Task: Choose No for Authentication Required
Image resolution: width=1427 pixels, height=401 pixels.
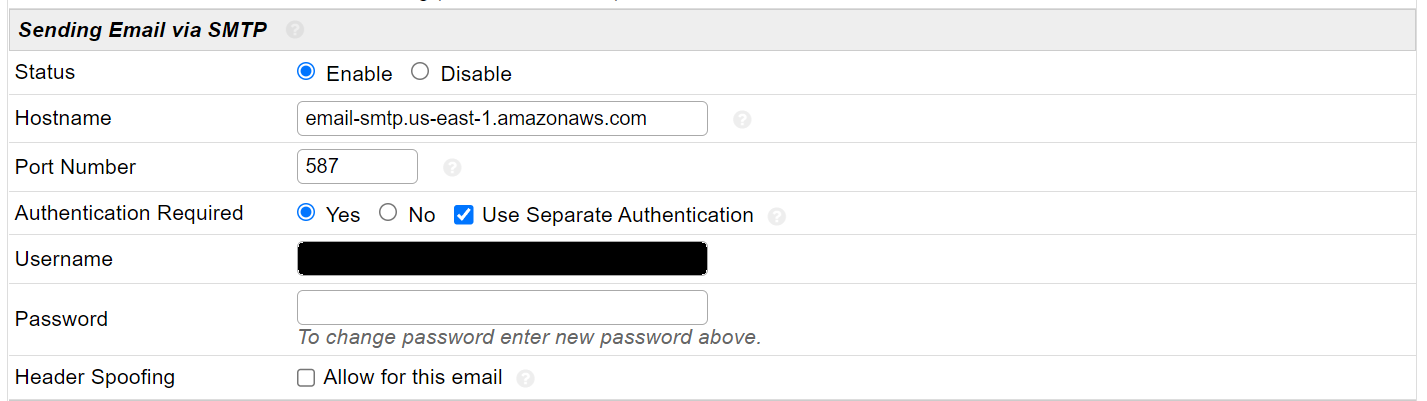Action: coord(388,213)
